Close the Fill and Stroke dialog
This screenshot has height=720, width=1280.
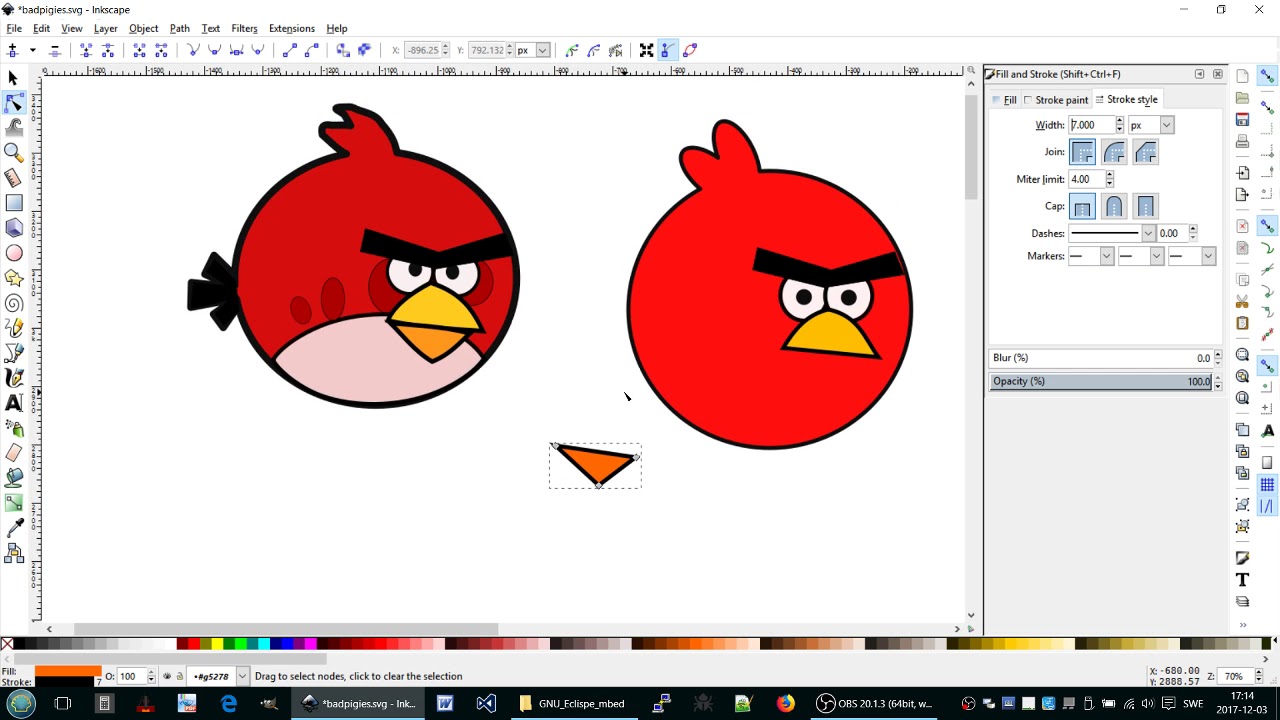(1217, 74)
